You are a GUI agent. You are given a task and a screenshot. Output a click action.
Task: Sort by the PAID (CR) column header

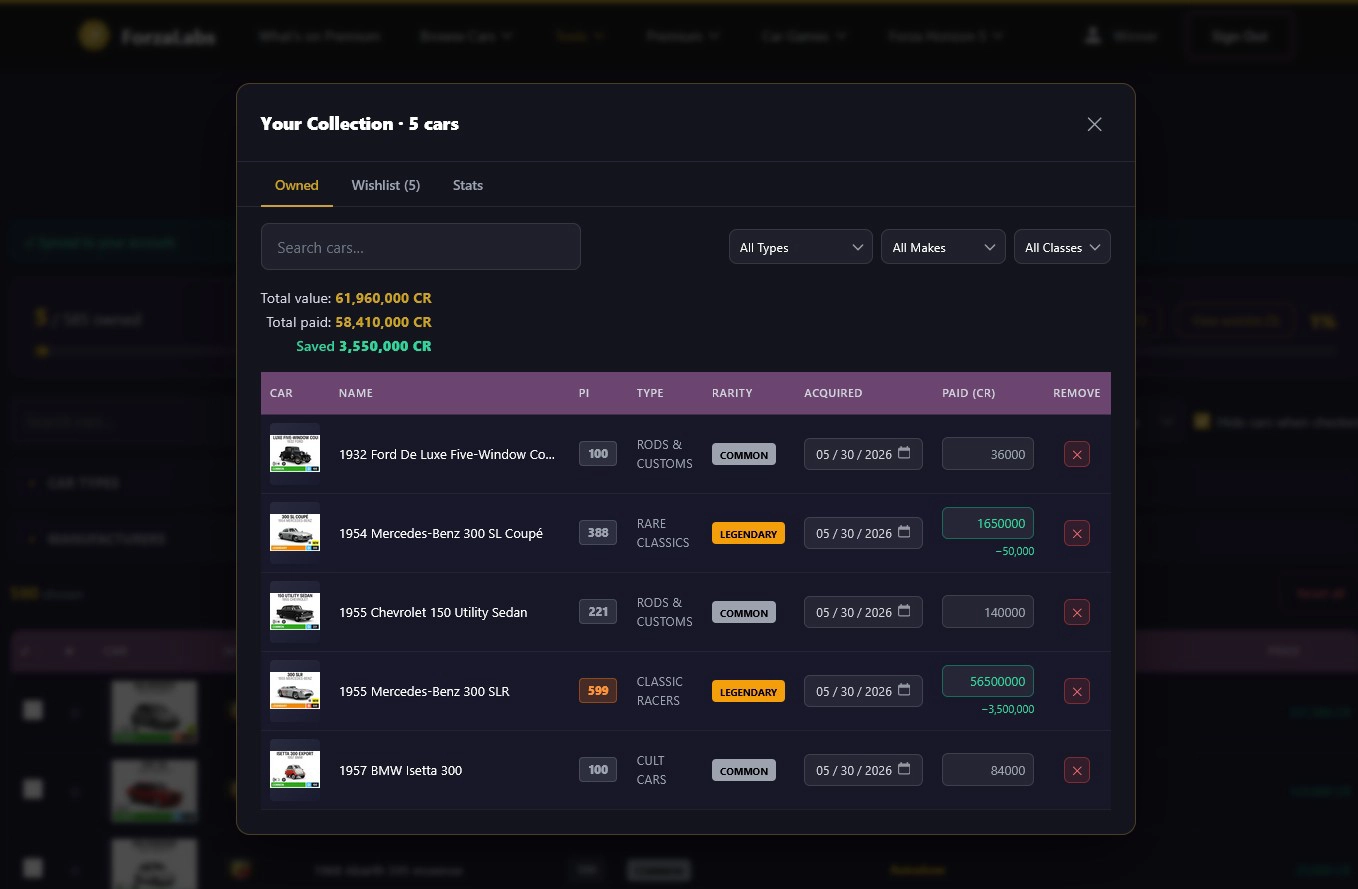point(968,393)
